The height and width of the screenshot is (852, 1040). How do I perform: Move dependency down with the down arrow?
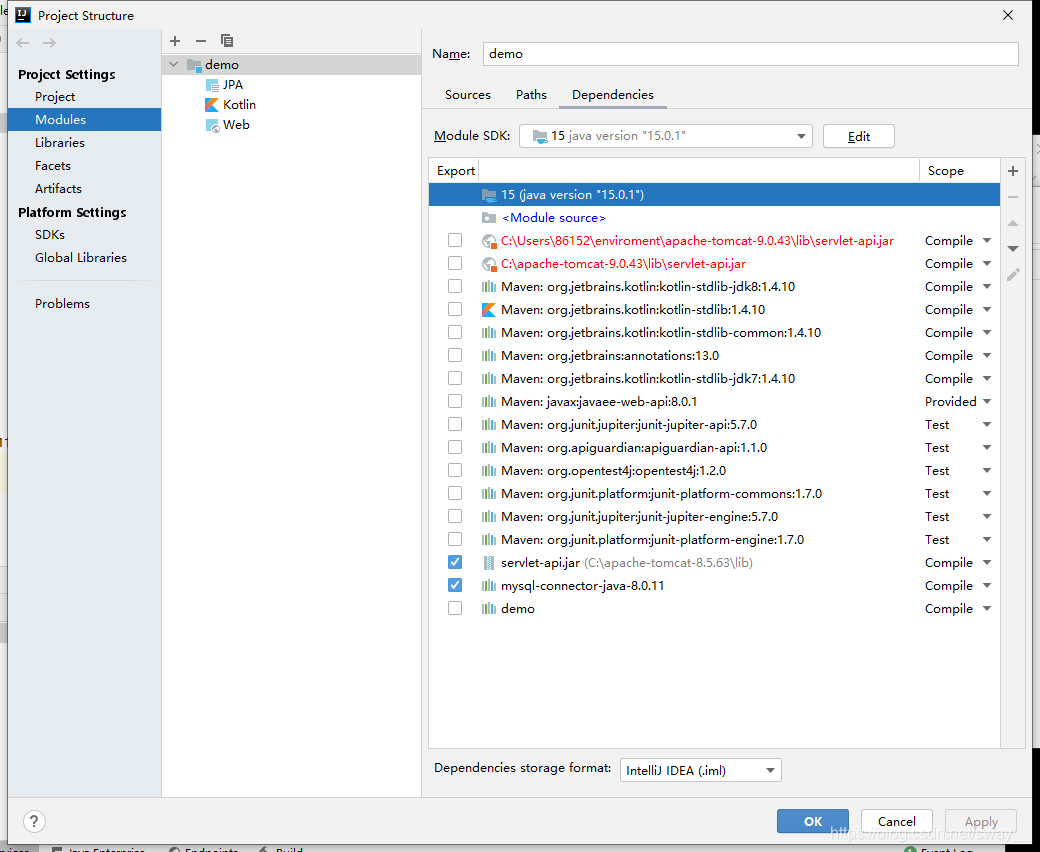click(x=1013, y=249)
